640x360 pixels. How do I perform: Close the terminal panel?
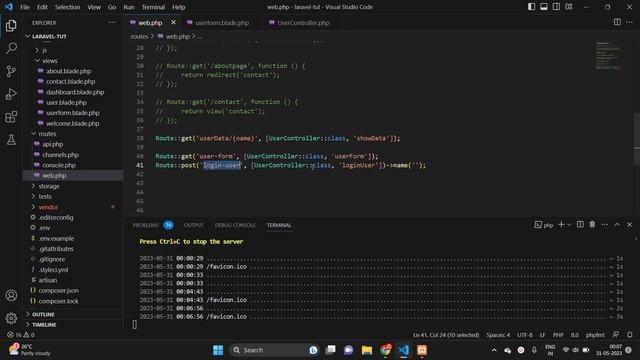[629, 224]
